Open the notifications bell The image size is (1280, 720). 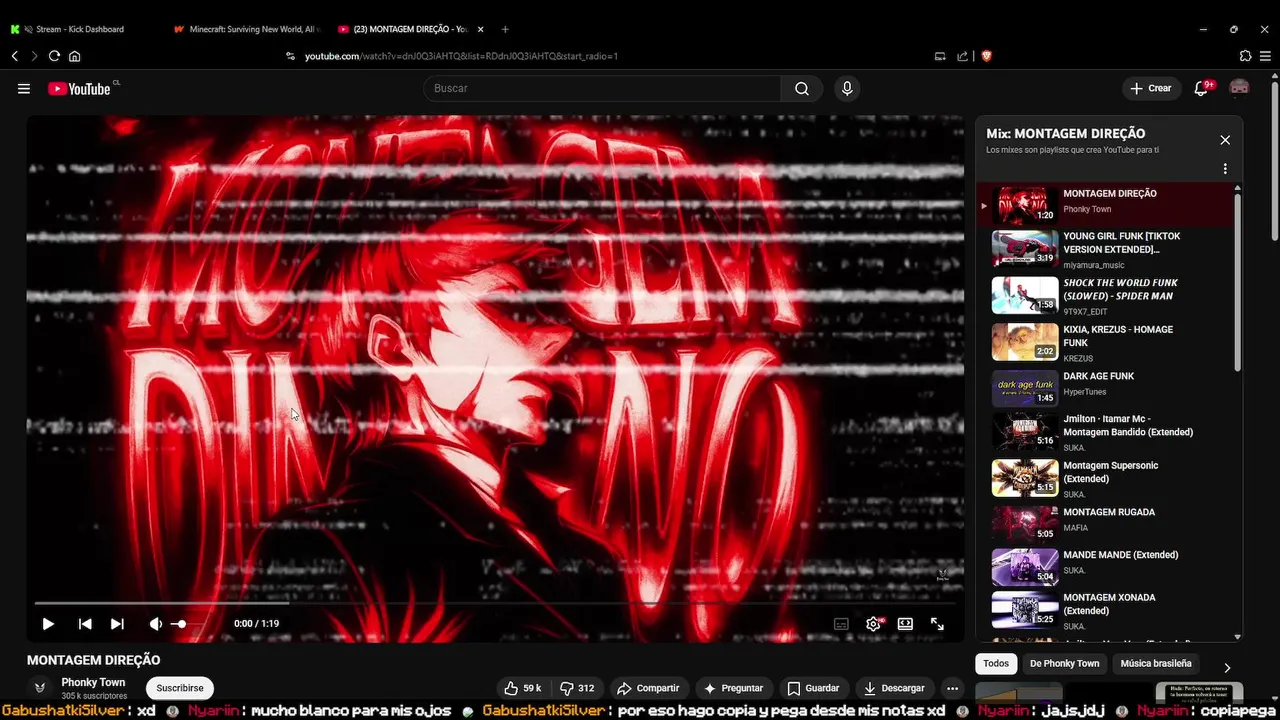pyautogui.click(x=1201, y=88)
